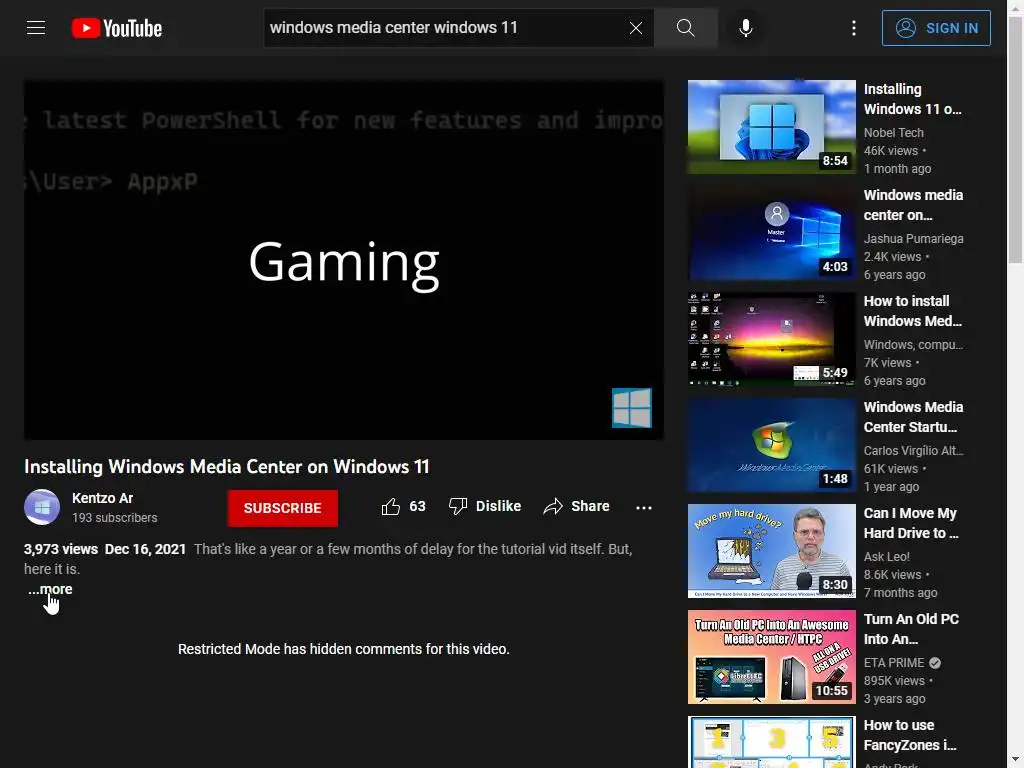Viewport: 1024px width, 768px height.
Task: Click 'Dec 16, 2021' upload date
Action: coord(145,549)
